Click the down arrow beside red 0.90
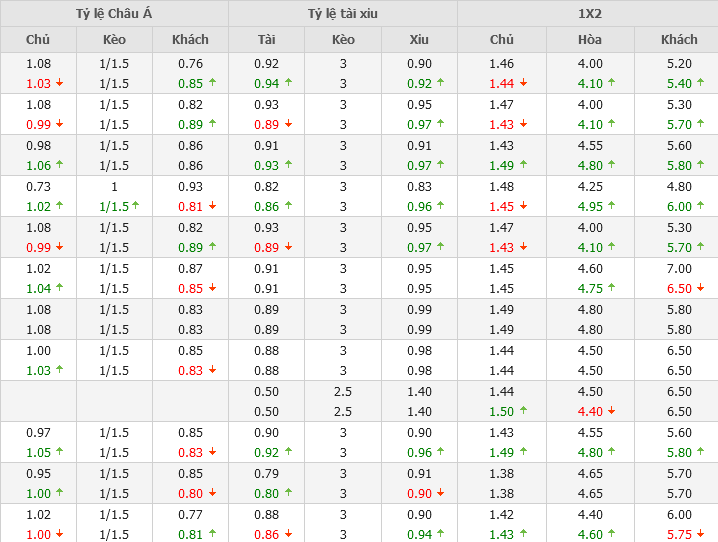 pos(441,493)
